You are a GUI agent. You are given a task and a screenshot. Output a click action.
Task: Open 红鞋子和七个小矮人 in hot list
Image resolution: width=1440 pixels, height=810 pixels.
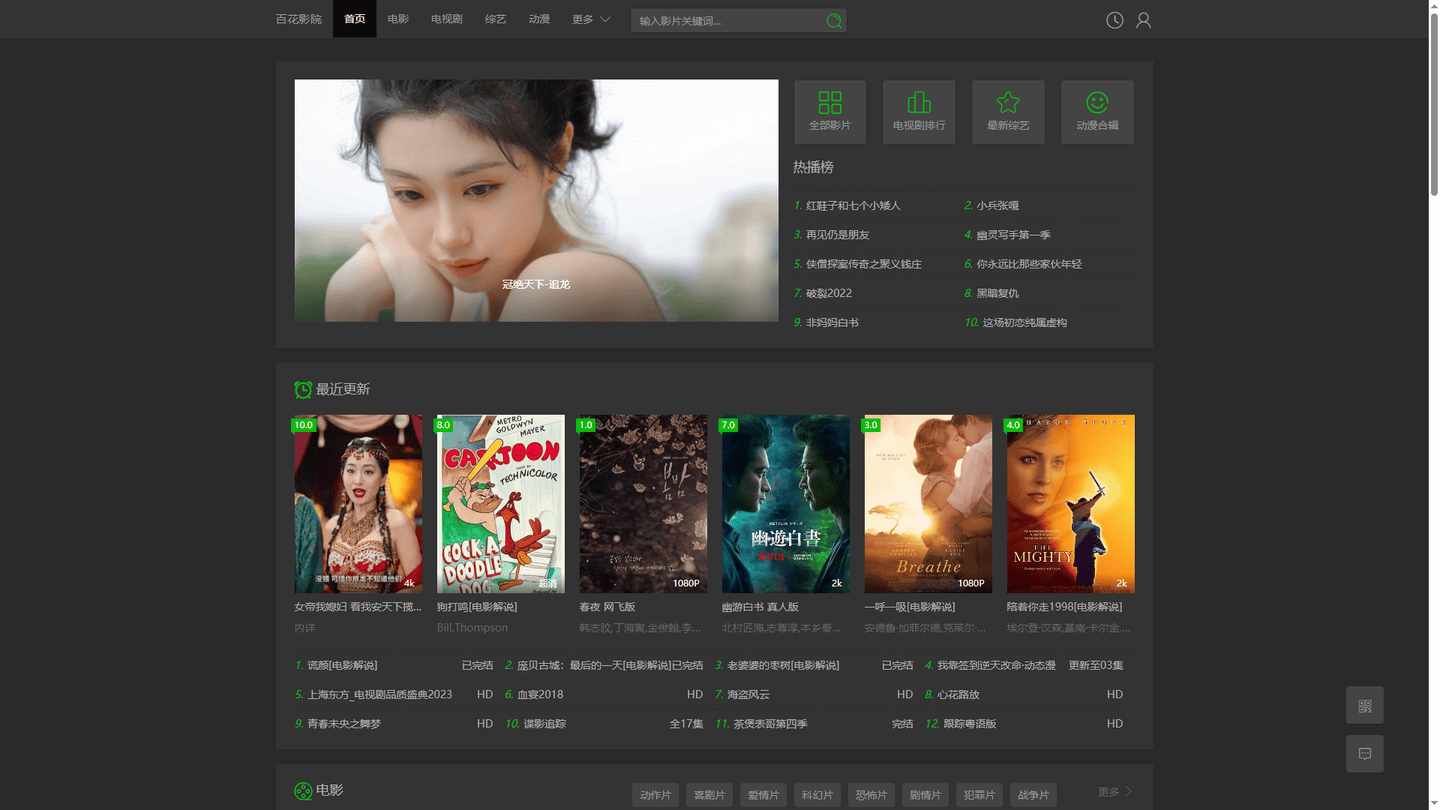point(853,206)
